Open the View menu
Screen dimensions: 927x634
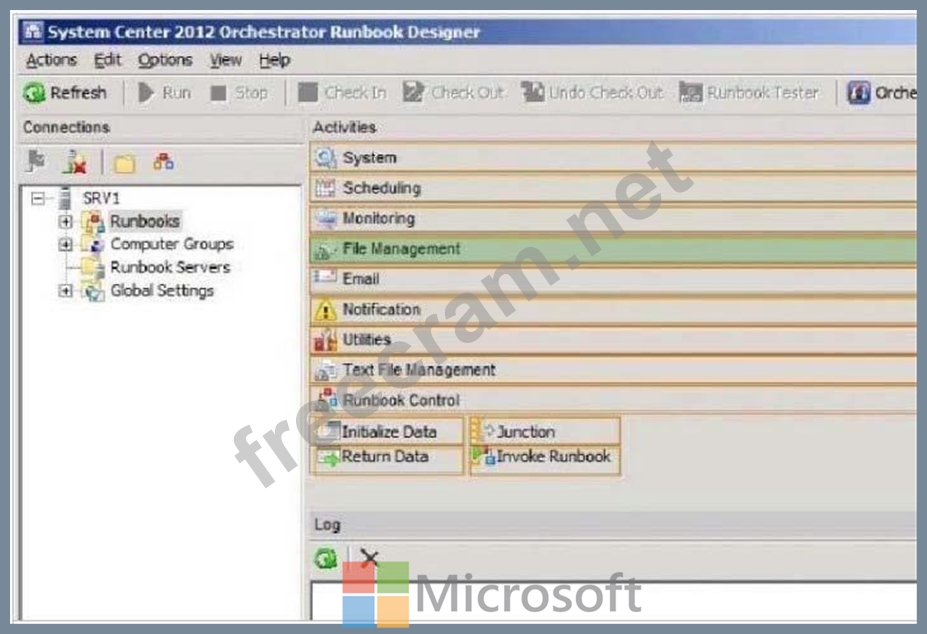pos(226,60)
